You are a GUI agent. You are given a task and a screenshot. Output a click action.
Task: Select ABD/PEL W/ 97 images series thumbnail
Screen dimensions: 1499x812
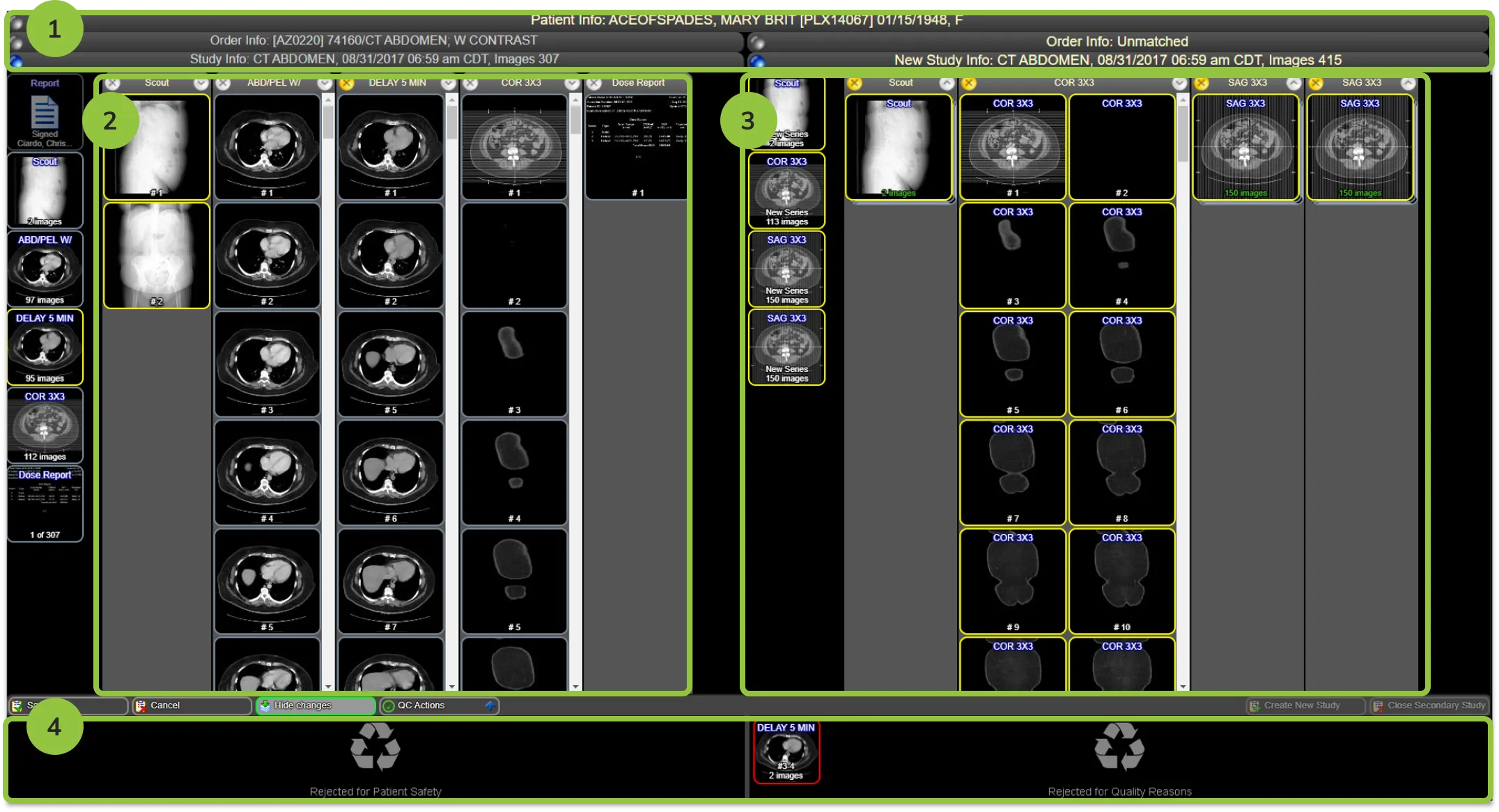click(x=45, y=270)
